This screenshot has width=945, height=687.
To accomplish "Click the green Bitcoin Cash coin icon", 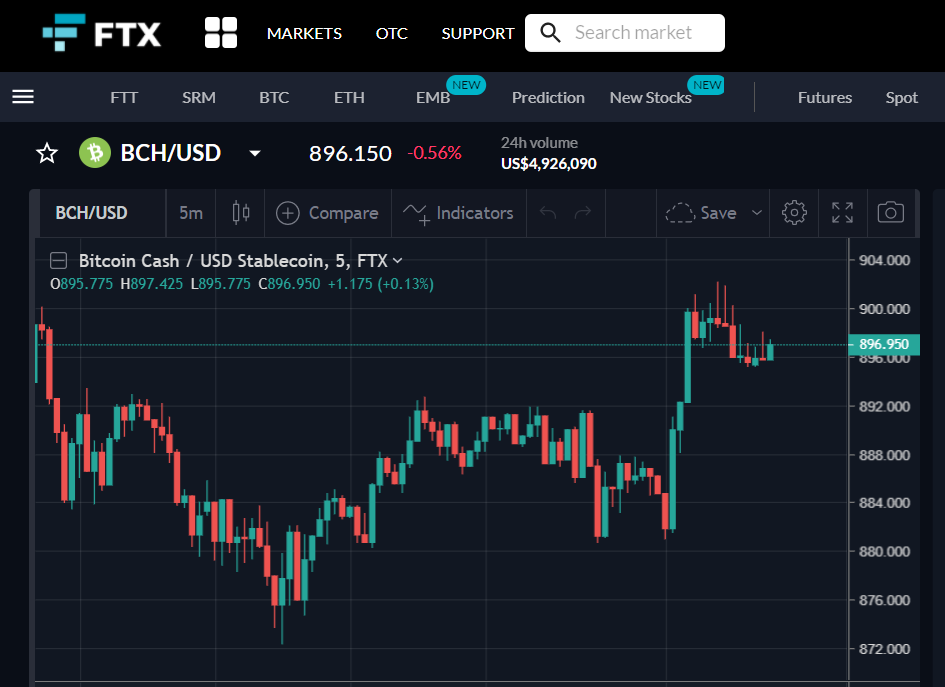I will tap(95, 152).
